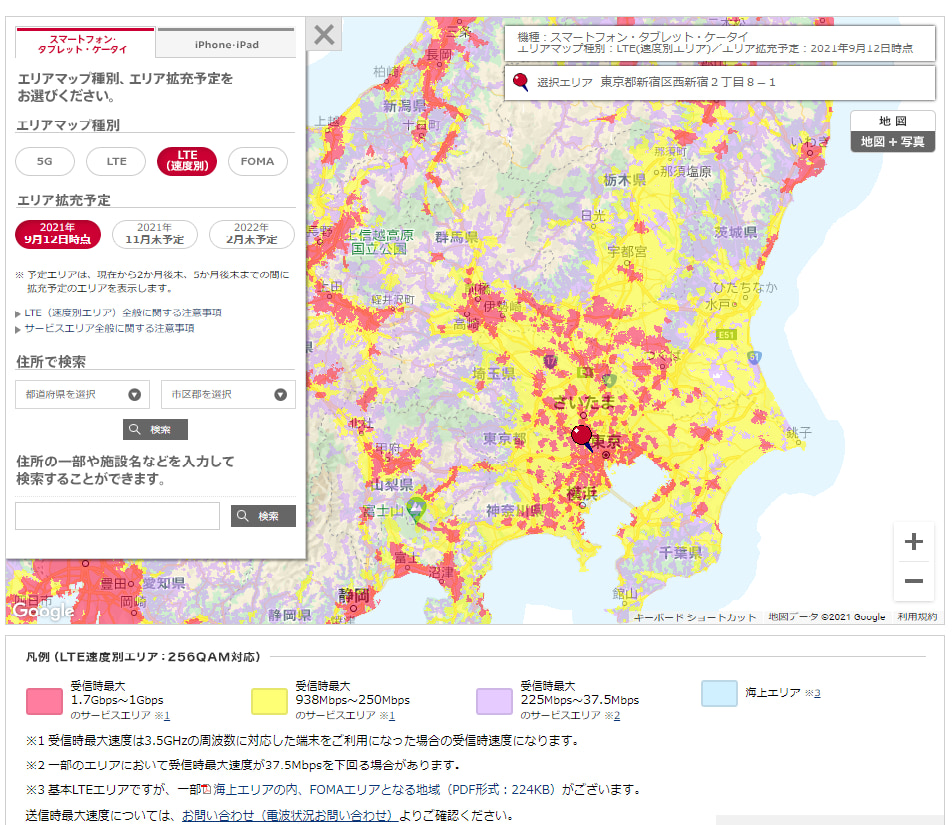Click red pin icon beside 選択エリア
The image size is (952, 825).
pos(520,82)
